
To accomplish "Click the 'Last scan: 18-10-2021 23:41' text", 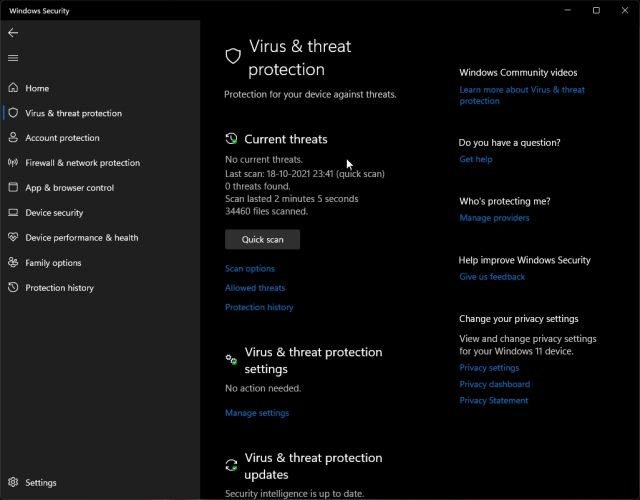I will [279, 174].
